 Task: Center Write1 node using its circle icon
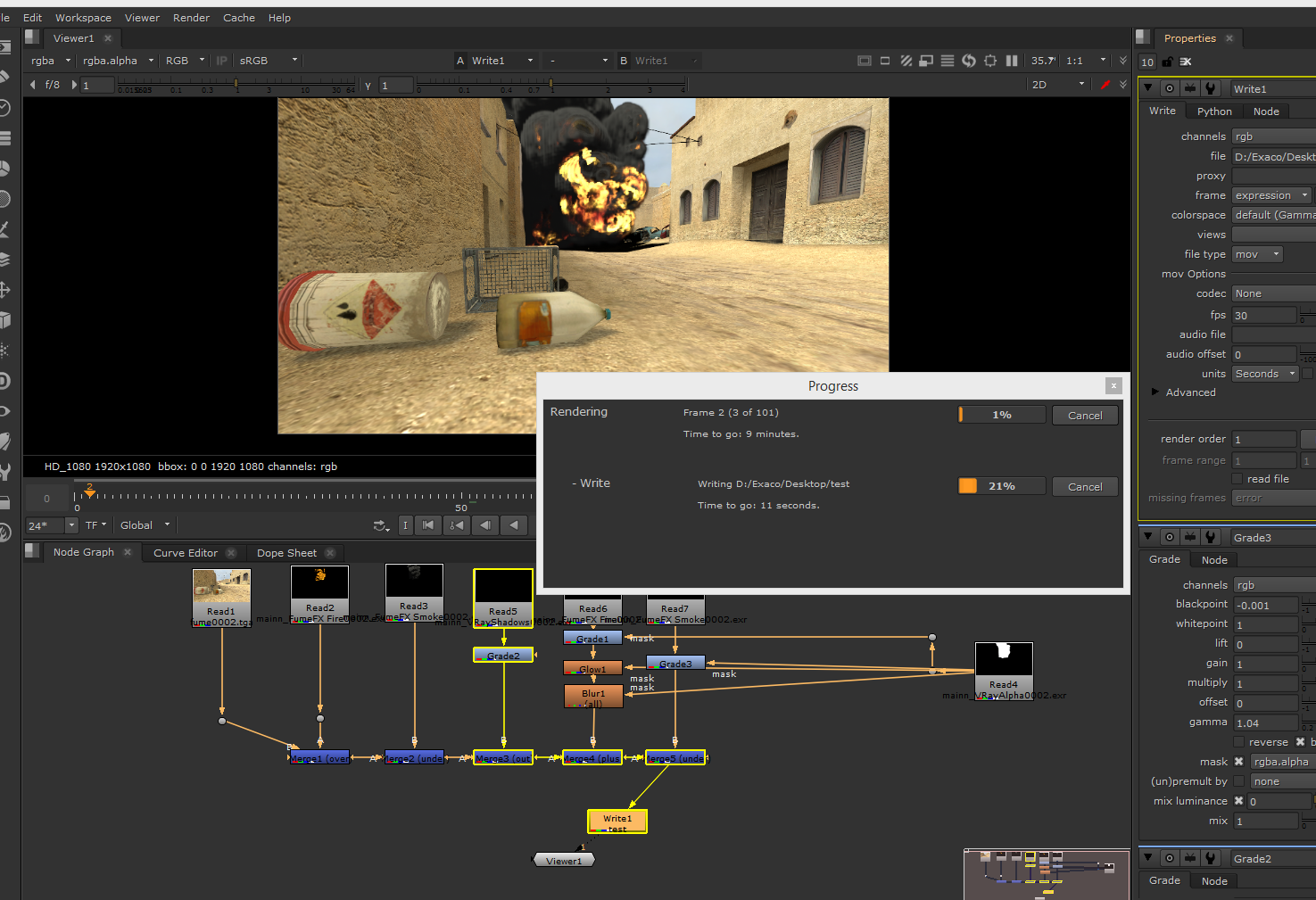[x=1170, y=88]
